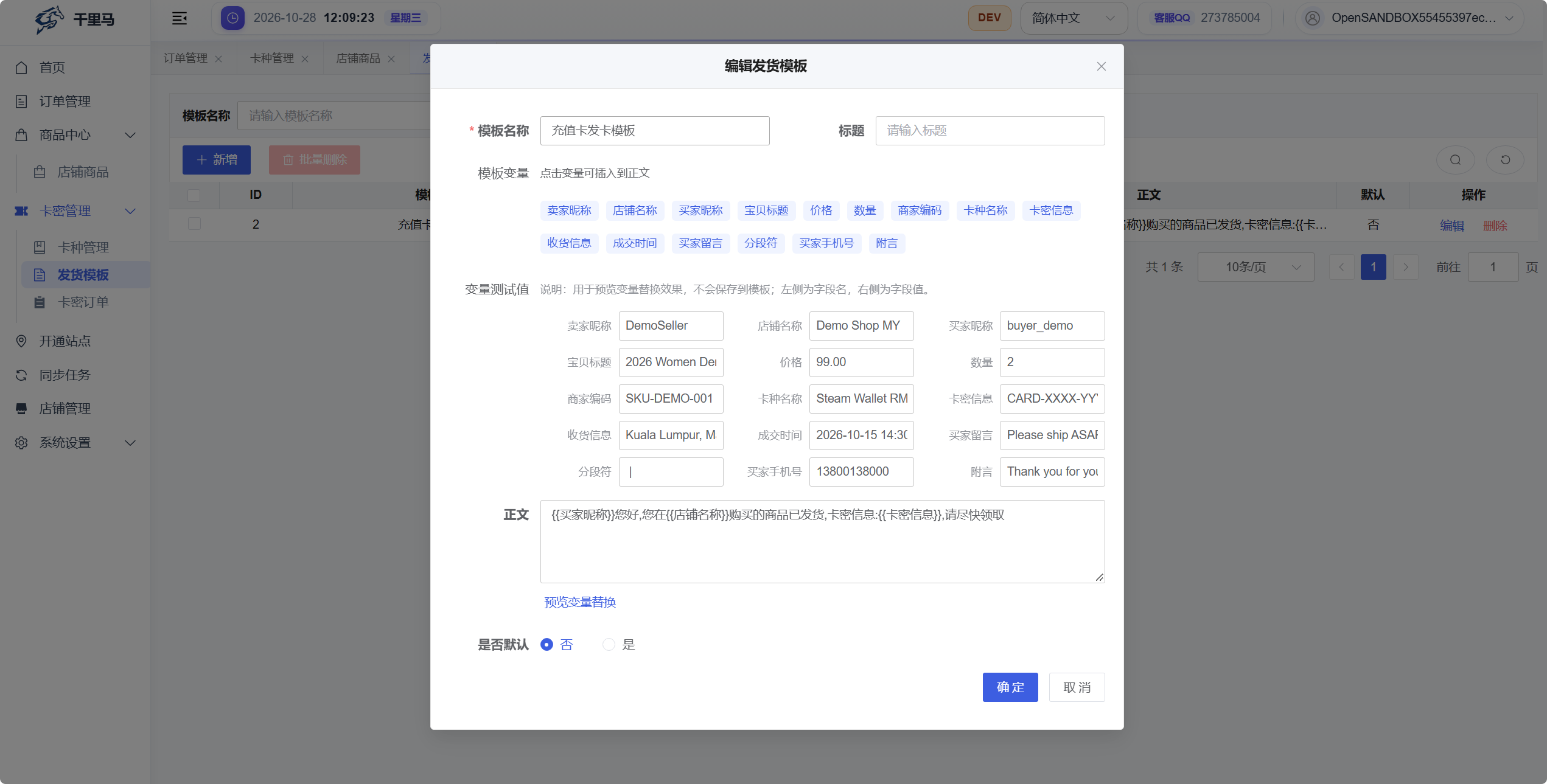Click the 确定 confirm button
This screenshot has width=1547, height=784.
pos(1010,687)
